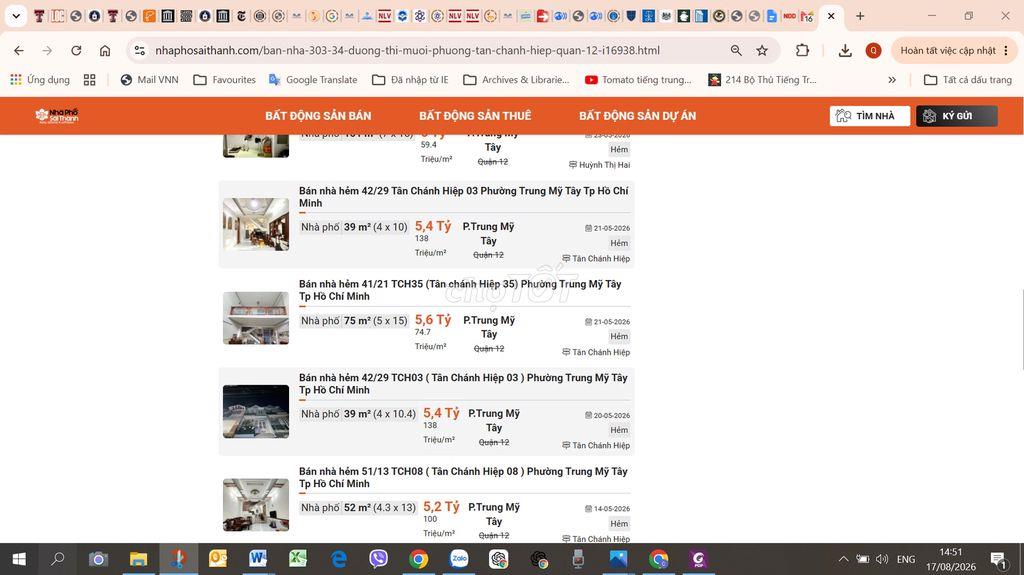The width and height of the screenshot is (1024, 575).
Task: Open the ChatGPT app from the taskbar
Action: (x=499, y=559)
